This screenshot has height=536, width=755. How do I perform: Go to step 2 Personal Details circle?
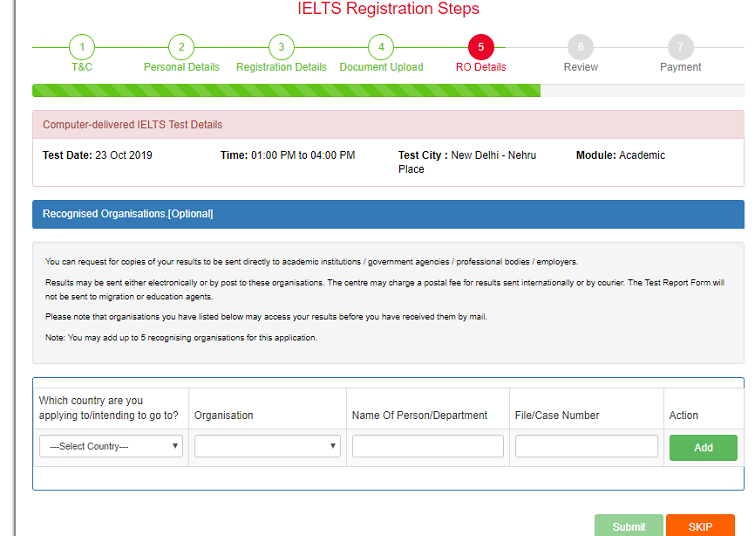click(x=182, y=47)
